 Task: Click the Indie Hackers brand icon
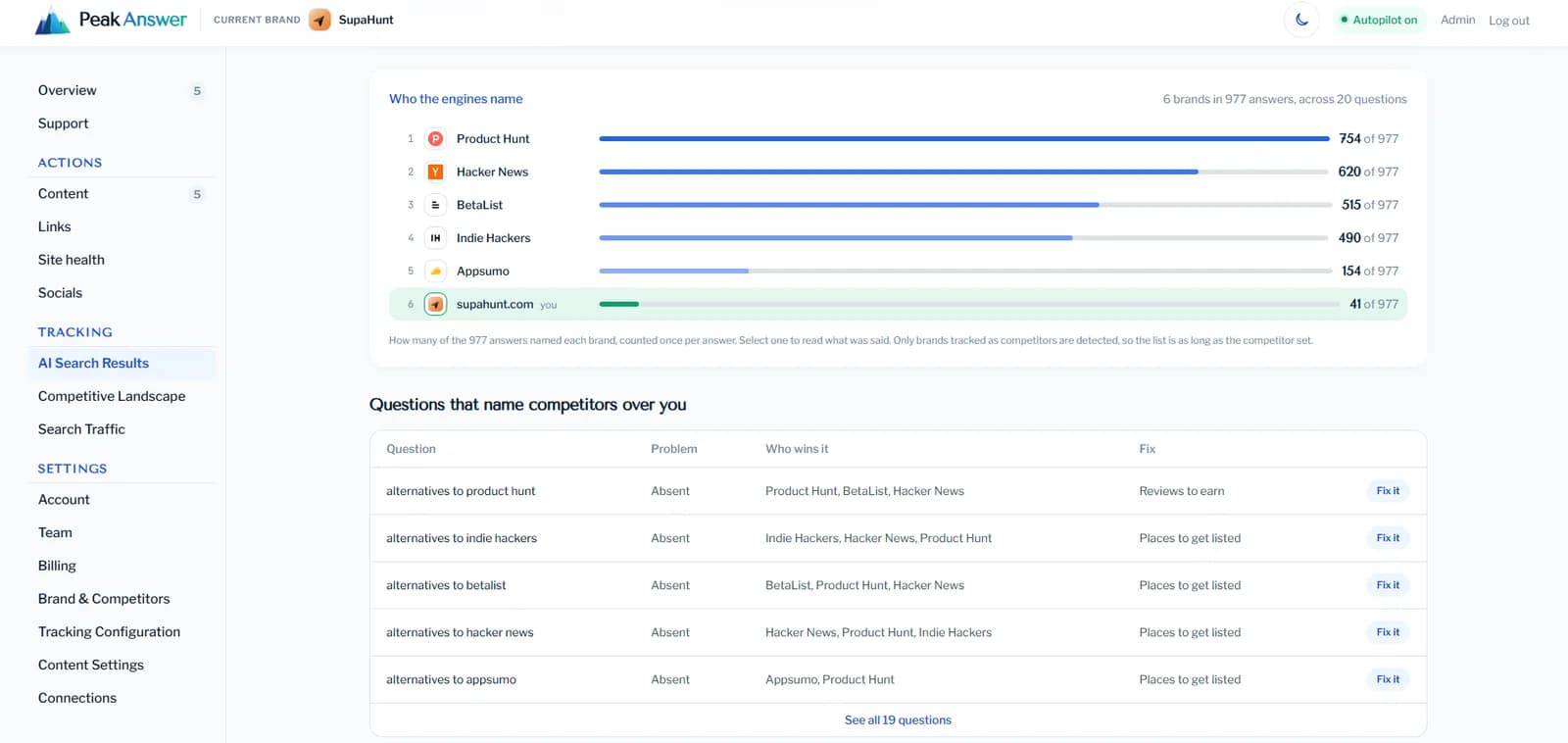[x=436, y=238]
